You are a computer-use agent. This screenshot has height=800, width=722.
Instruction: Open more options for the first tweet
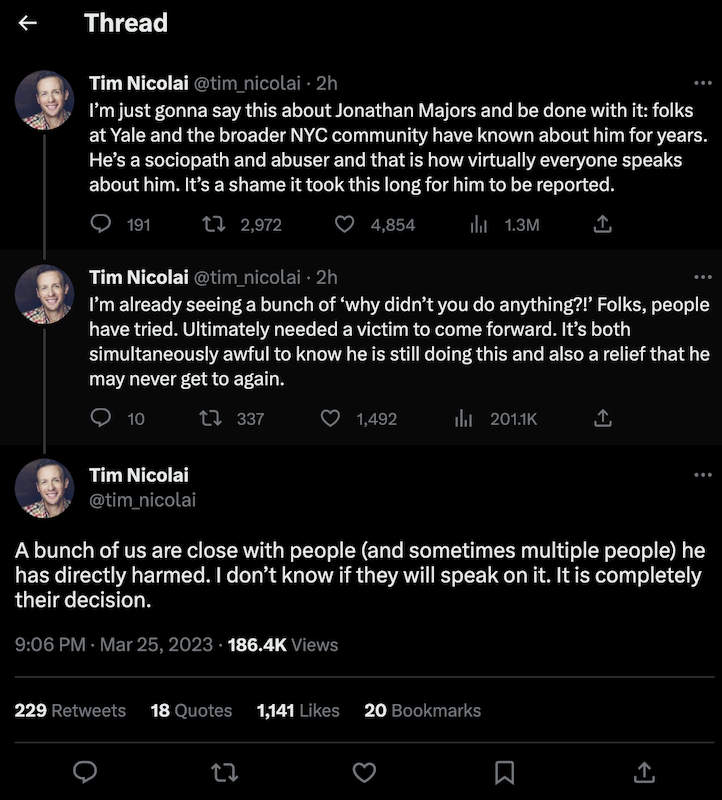point(702,84)
